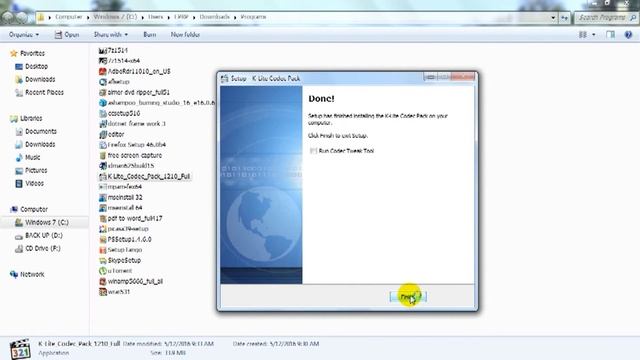Open Downloads under Libraries
This screenshot has height=360, width=640.
[40, 144]
